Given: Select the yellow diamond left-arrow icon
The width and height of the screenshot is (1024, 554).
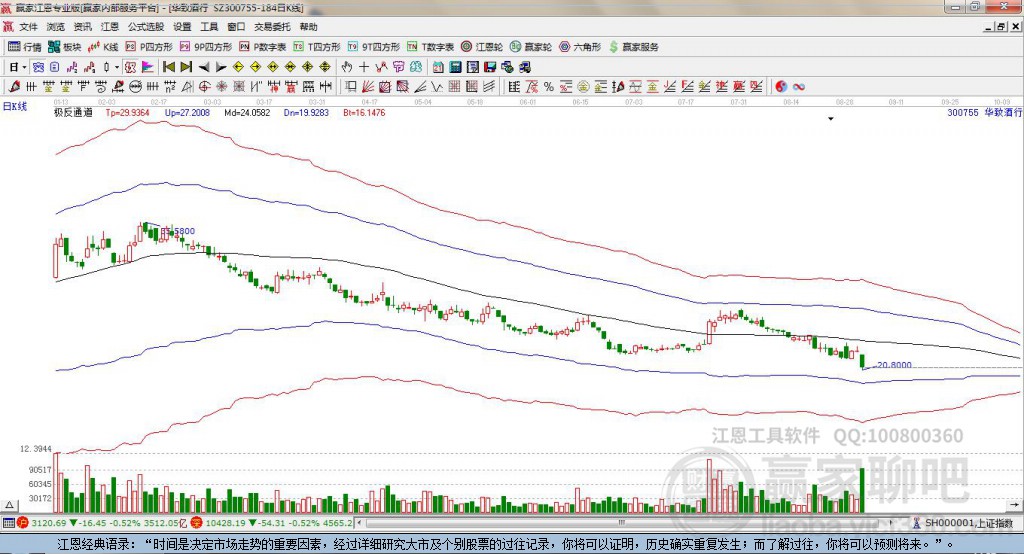Looking at the screenshot, I should click(238, 67).
